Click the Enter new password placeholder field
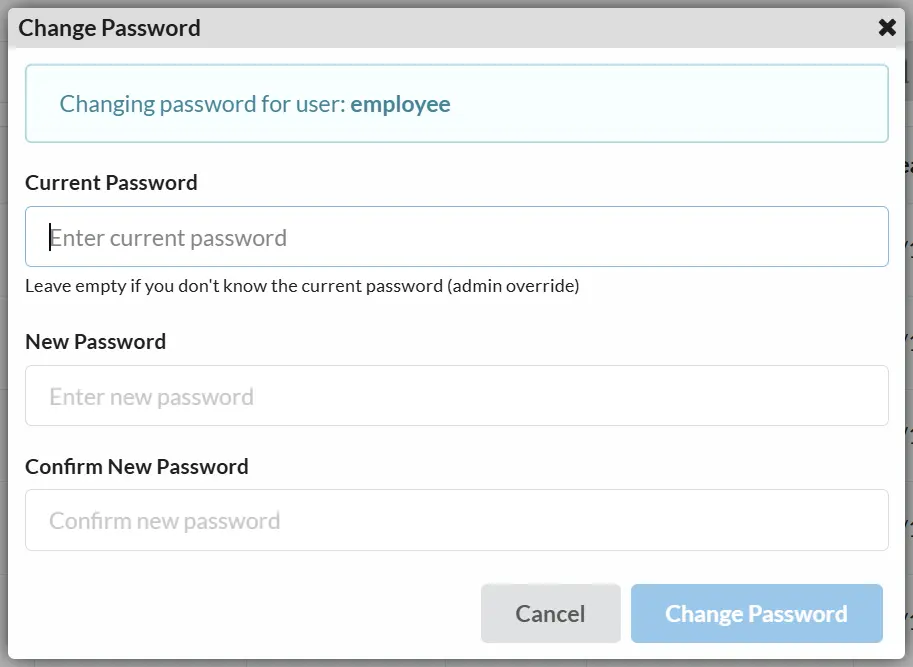Viewport: 913px width, 667px height. (456, 395)
